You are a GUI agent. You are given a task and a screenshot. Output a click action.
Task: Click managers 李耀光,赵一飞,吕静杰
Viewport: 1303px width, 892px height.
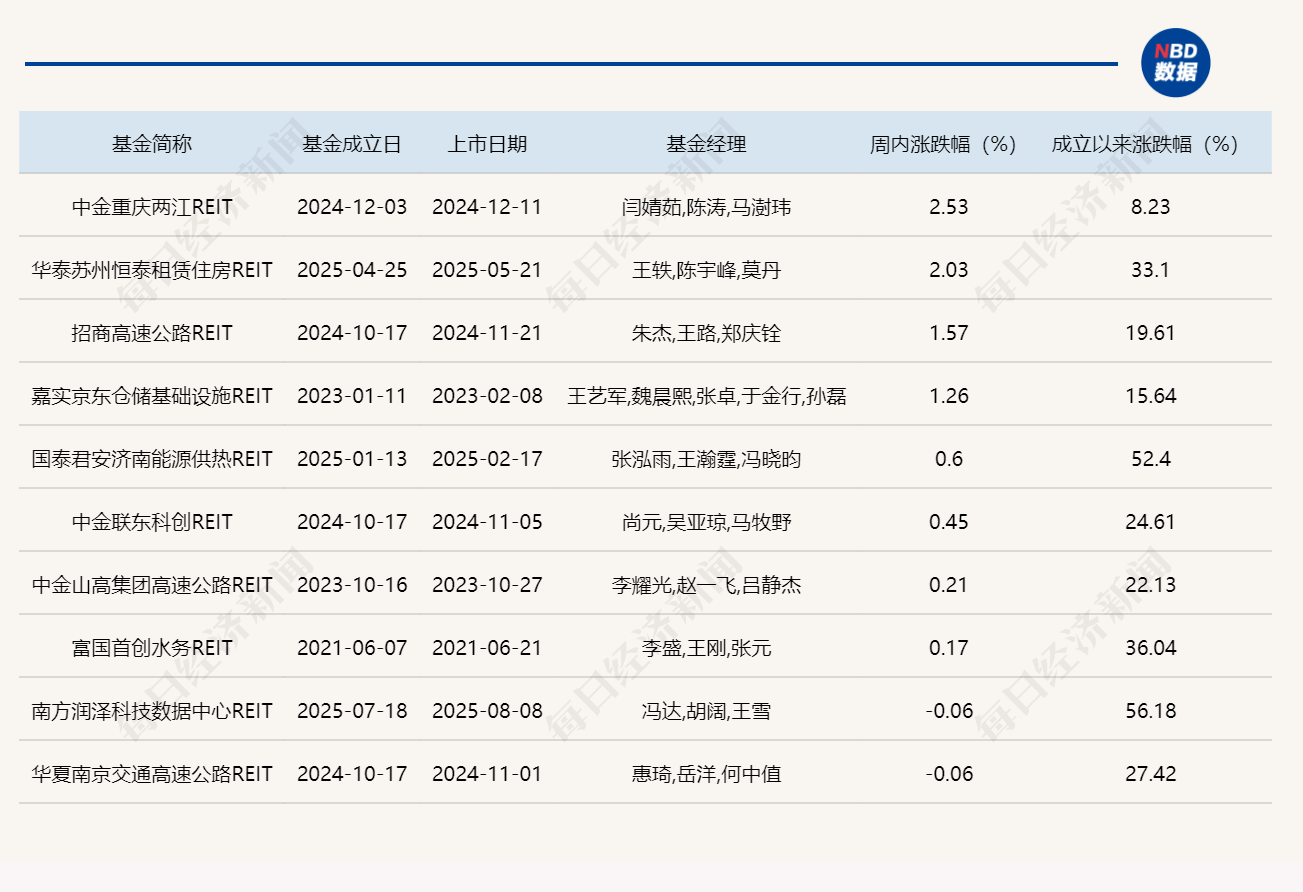tap(706, 585)
